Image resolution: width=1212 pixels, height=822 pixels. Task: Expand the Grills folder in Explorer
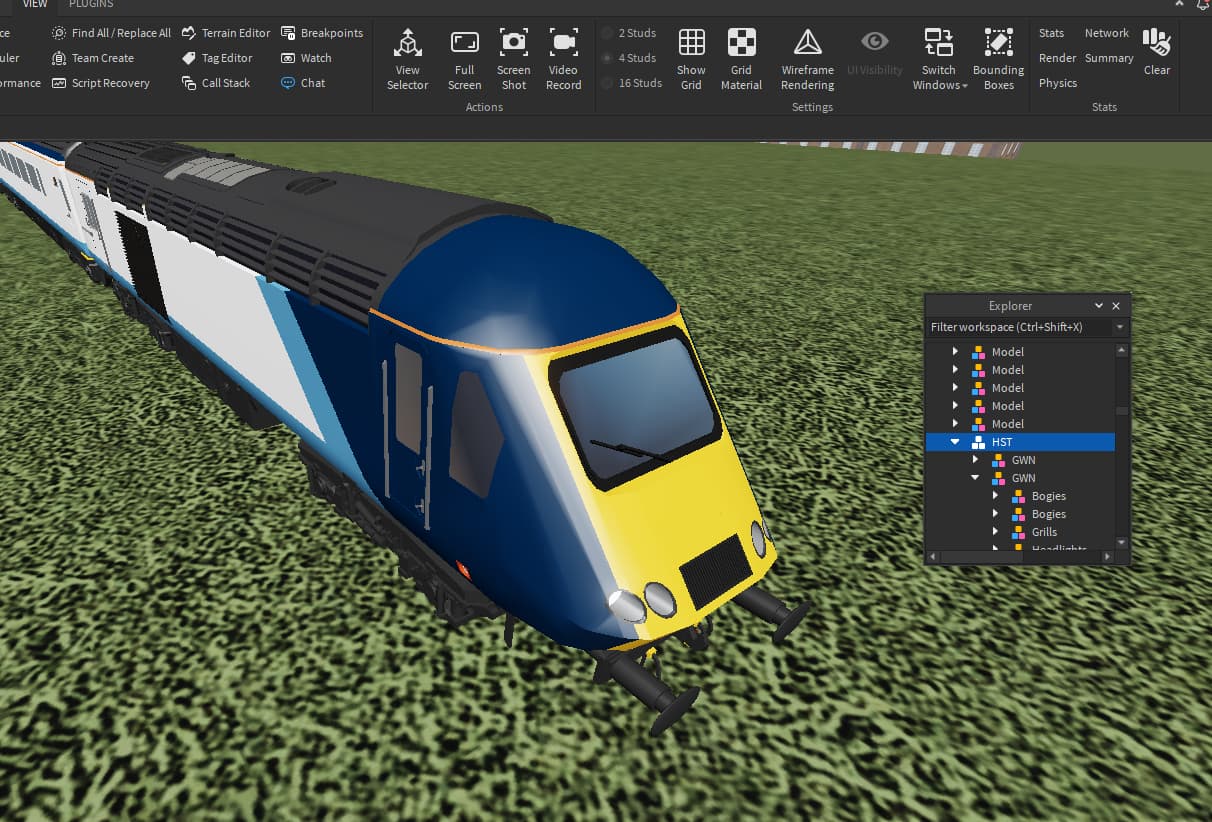click(x=995, y=532)
